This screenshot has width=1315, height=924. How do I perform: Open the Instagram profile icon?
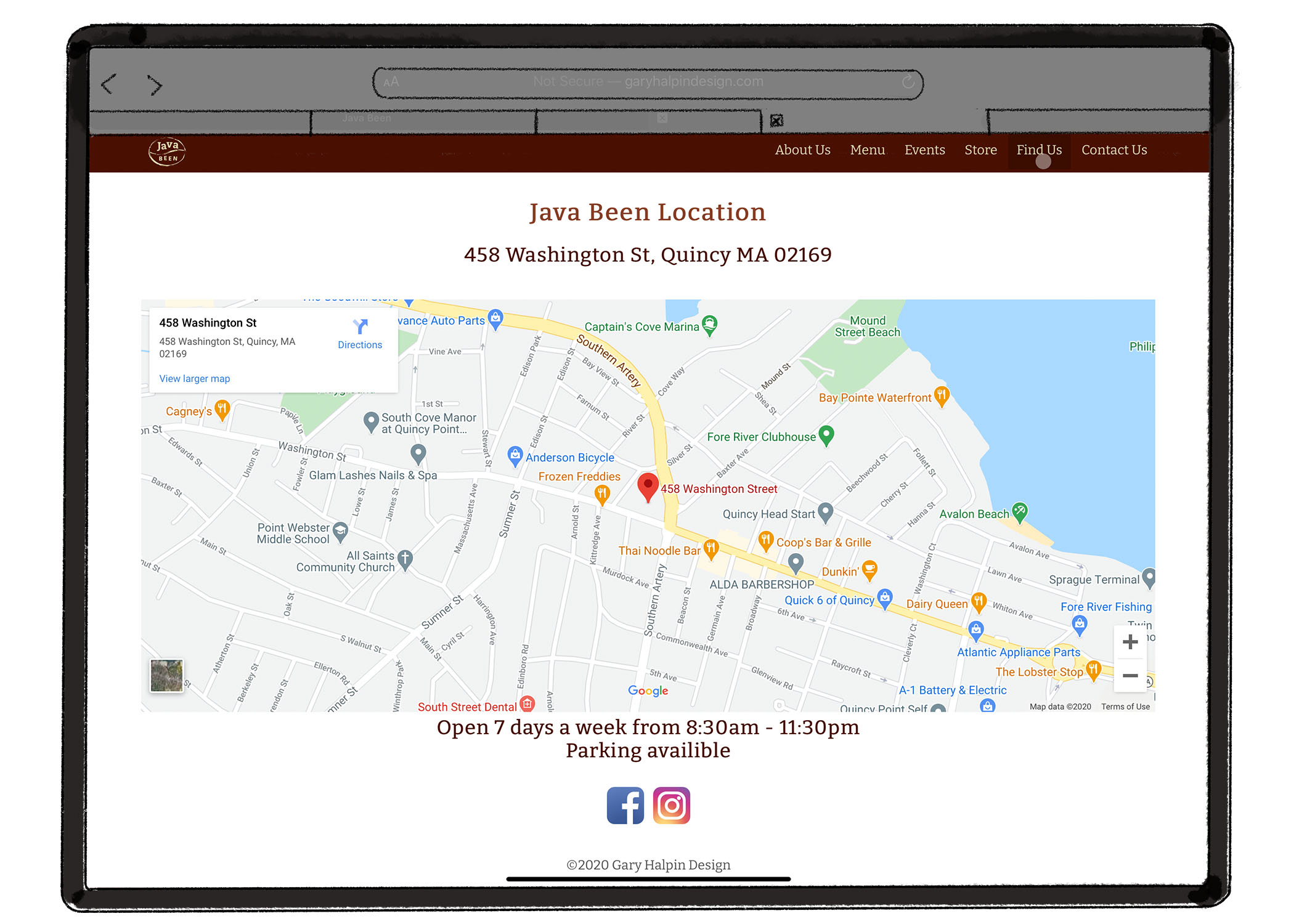671,805
